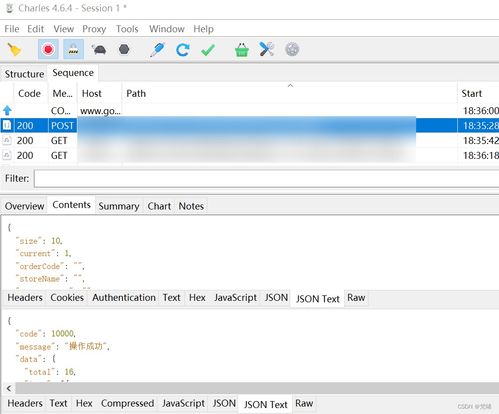The width and height of the screenshot is (499, 414).
Task: Show request Raw tab beside JSON Text
Action: click(356, 297)
